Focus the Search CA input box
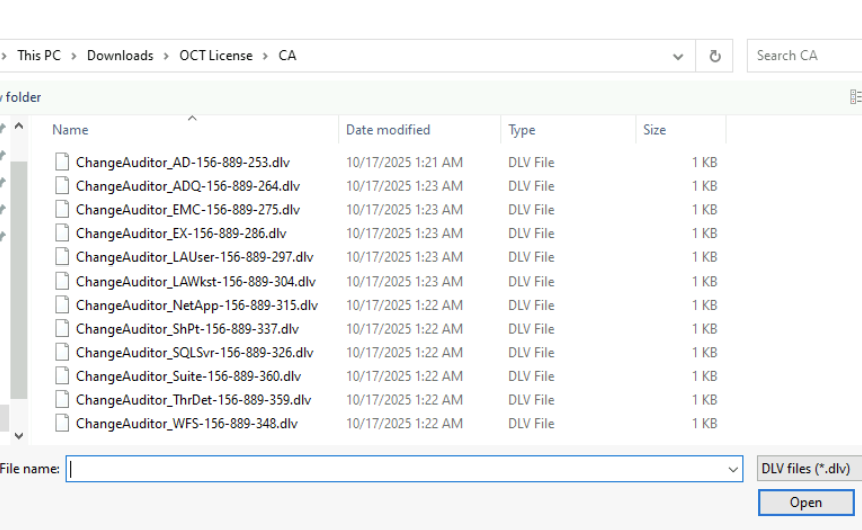Screen dimensions: 862x530 (x=805, y=56)
